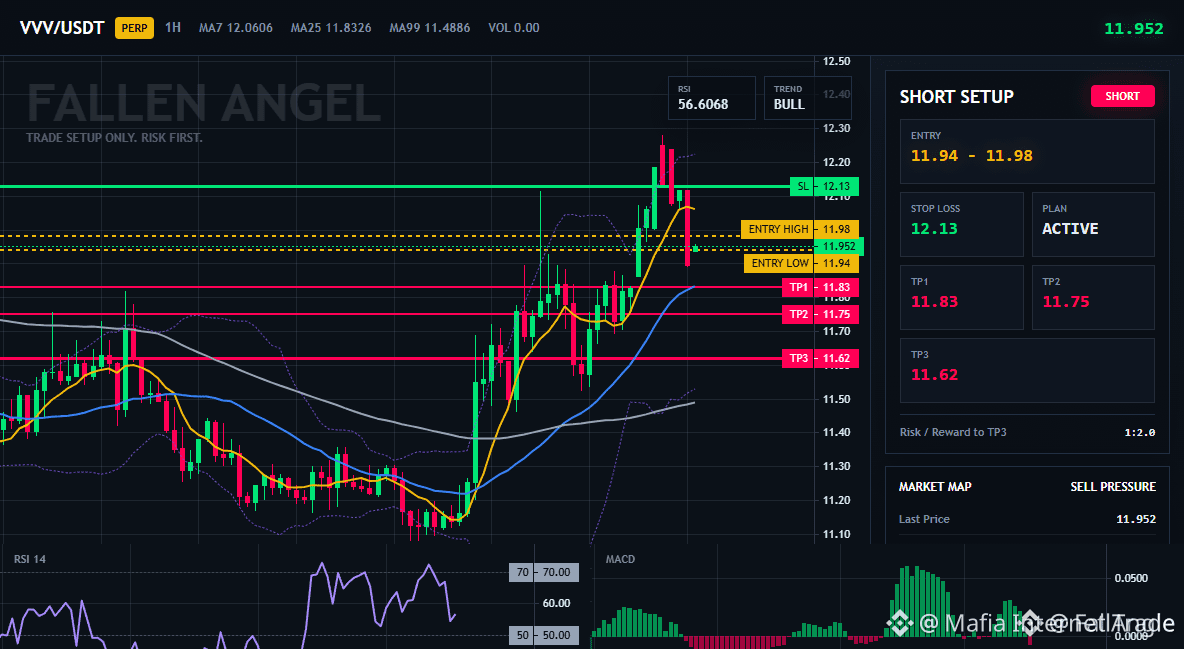Click the ENTRY LOW 11.94 tag

[x=801, y=263]
